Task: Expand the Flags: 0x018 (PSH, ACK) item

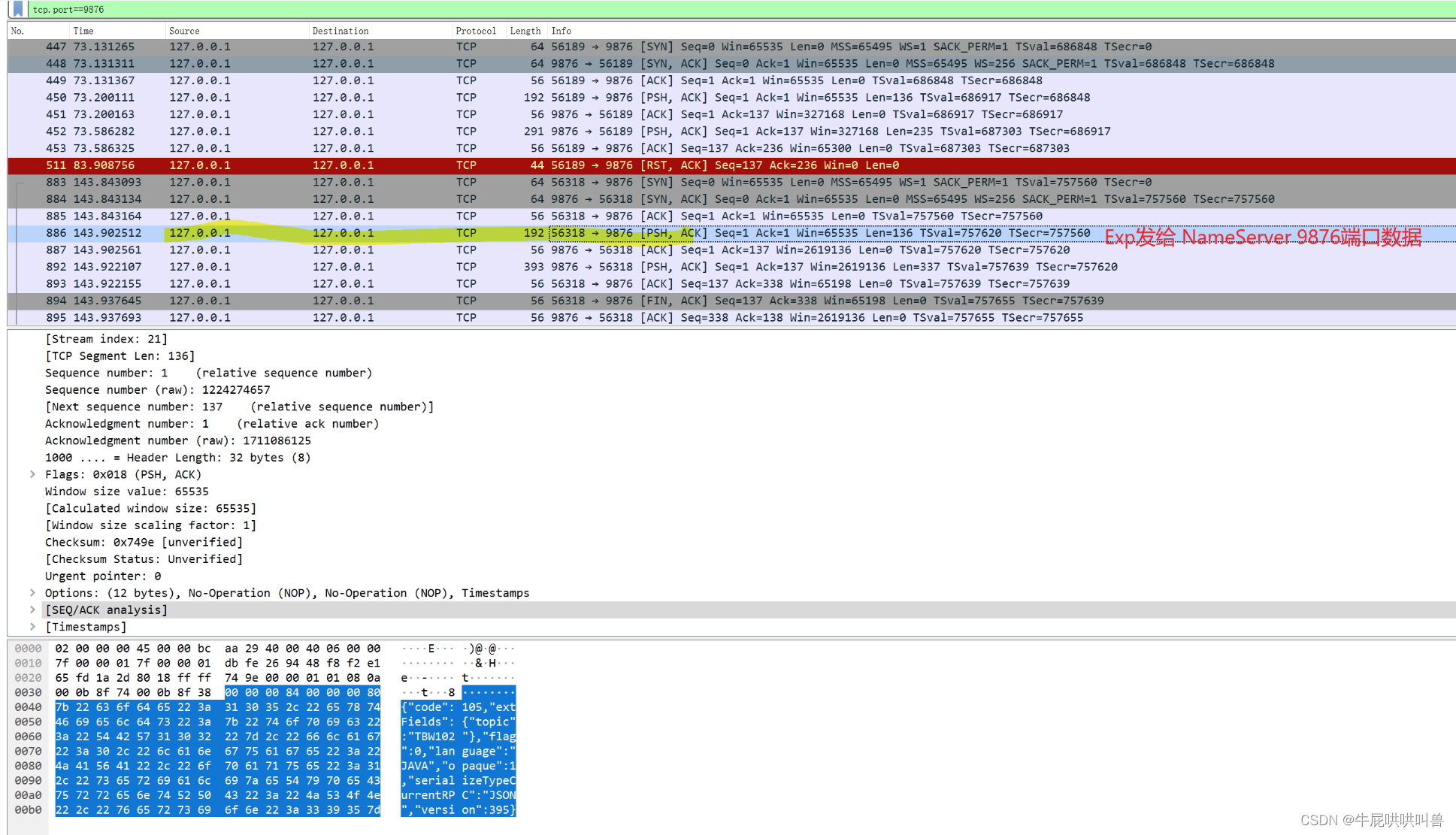Action: pyautogui.click(x=32, y=474)
